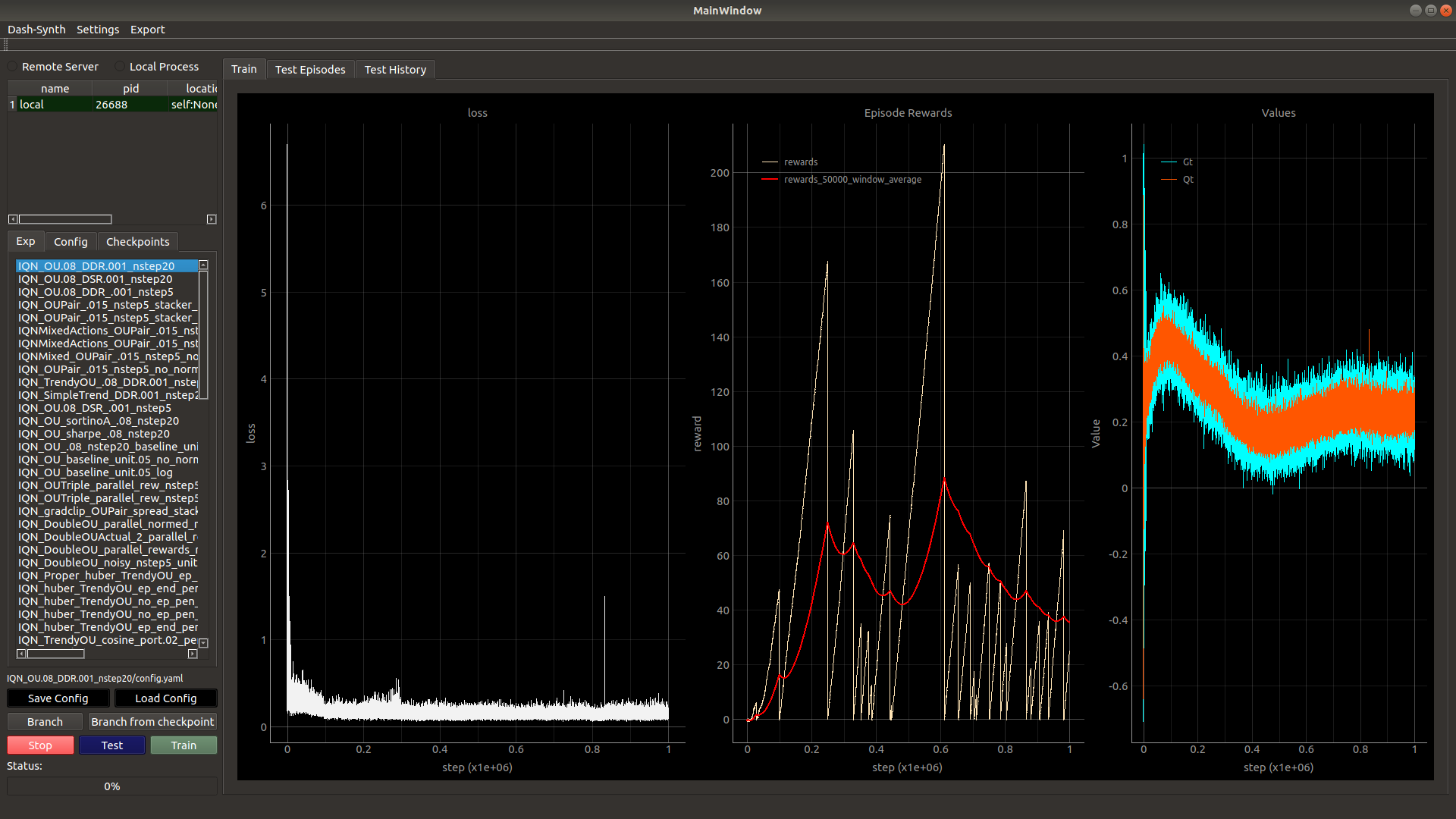Click the 'Episode Rewards' plot title
Viewport: 1456px width, 819px height.
tap(908, 113)
